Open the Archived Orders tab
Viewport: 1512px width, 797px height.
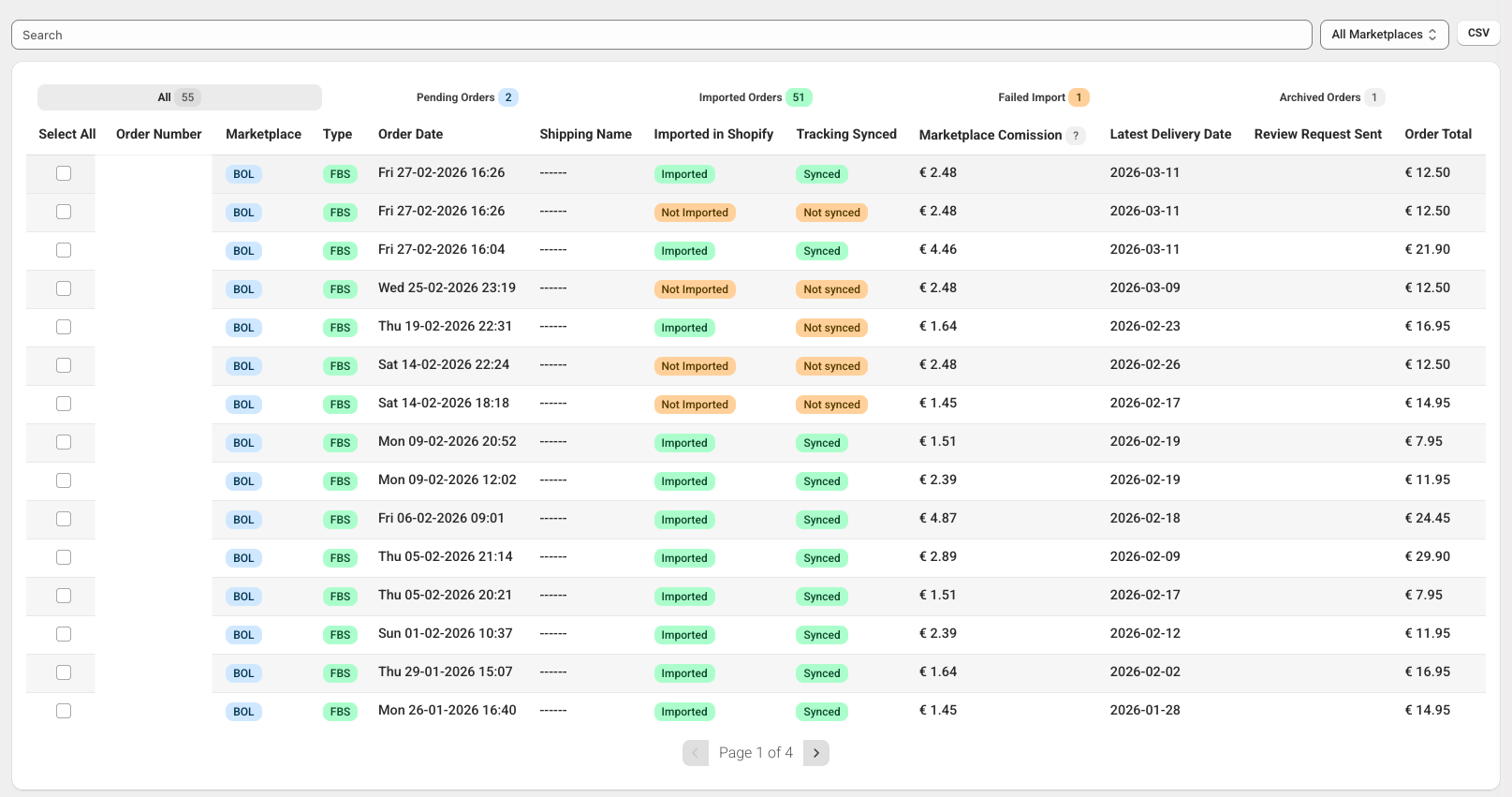(x=1331, y=97)
